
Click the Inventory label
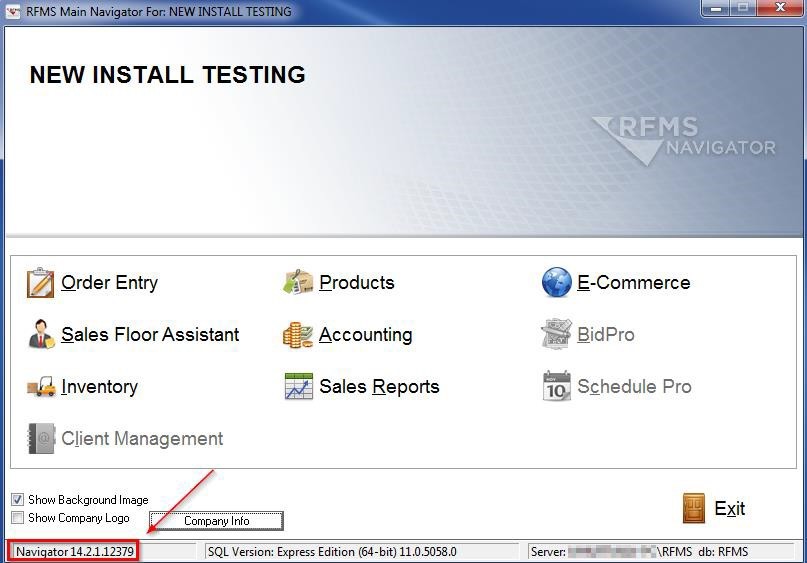coord(99,386)
